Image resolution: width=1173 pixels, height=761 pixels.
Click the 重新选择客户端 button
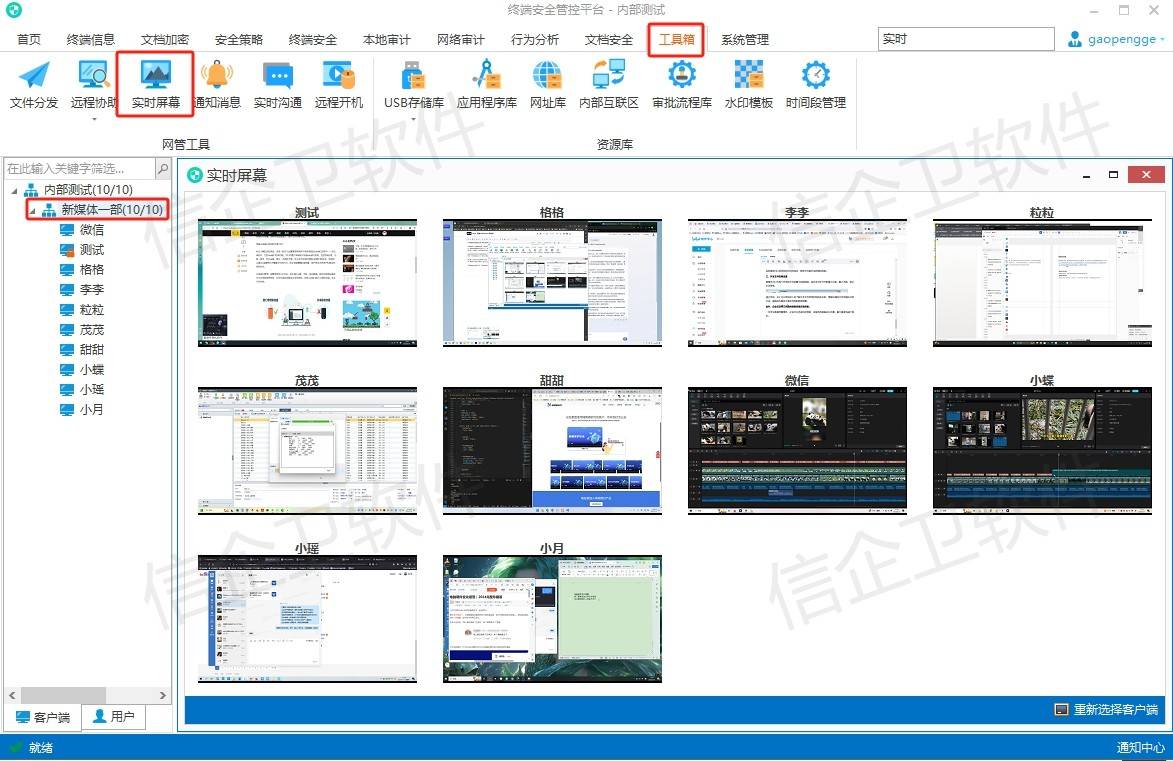pyautogui.click(x=1106, y=710)
